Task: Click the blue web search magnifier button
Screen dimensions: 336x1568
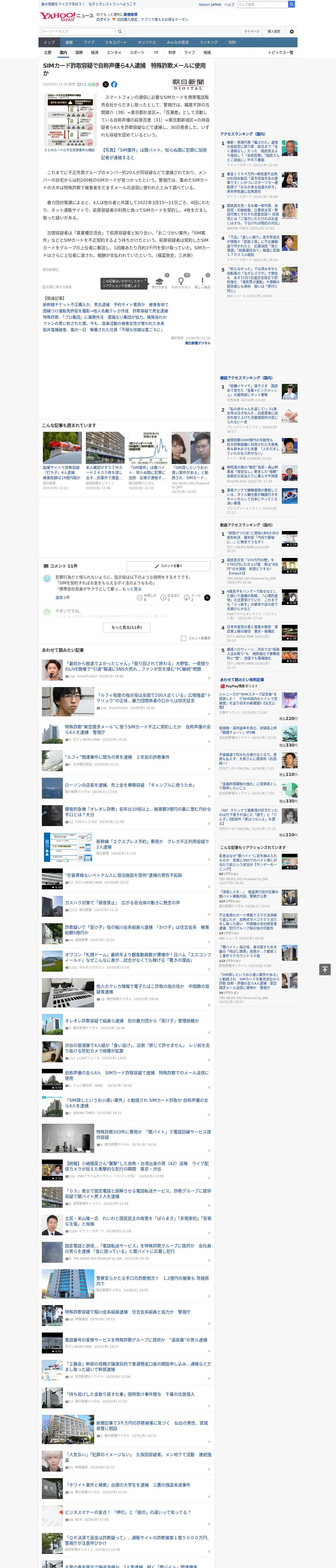Action: [x=292, y=4]
